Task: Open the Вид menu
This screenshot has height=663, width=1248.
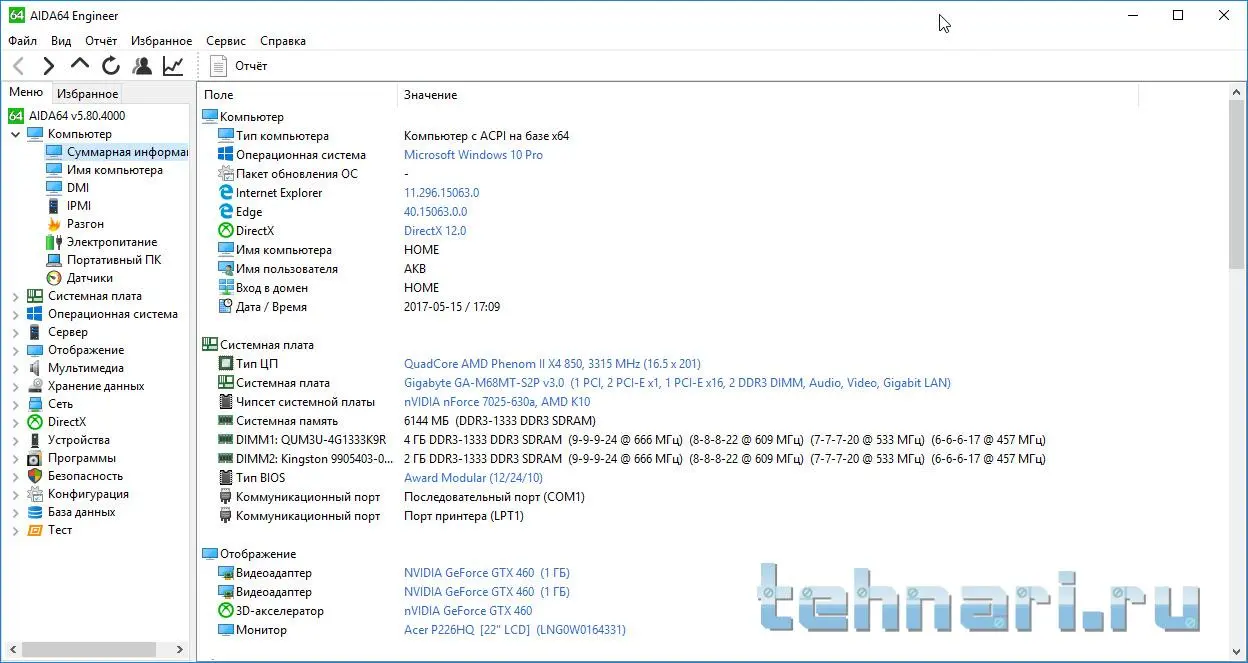Action: pos(61,41)
